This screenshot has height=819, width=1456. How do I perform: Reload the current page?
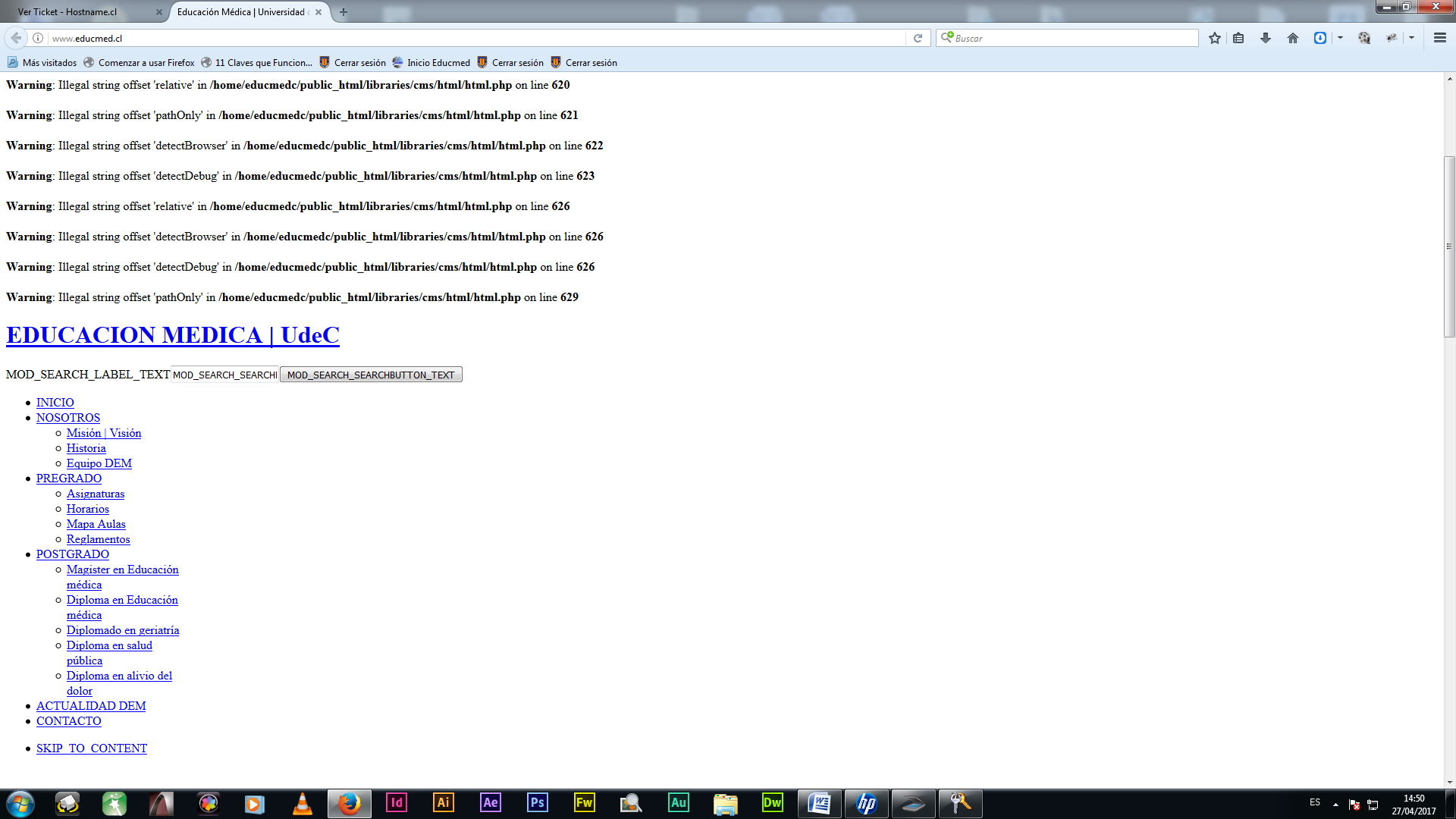pyautogui.click(x=918, y=38)
